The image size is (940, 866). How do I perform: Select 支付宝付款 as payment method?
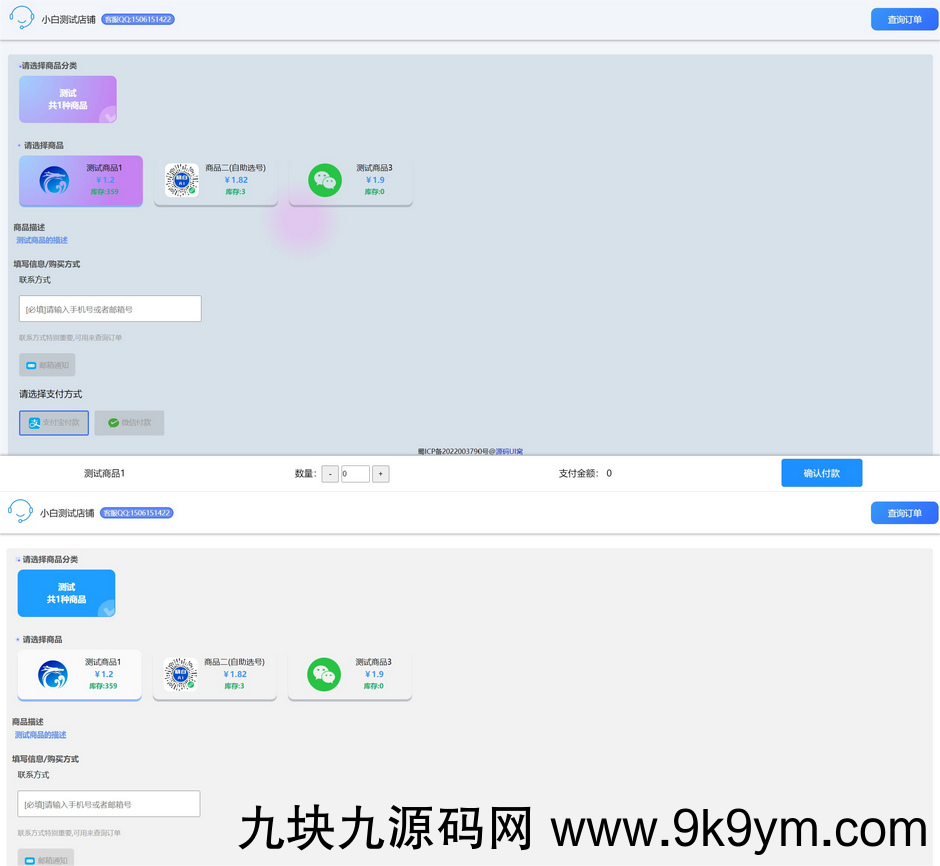click(53, 422)
